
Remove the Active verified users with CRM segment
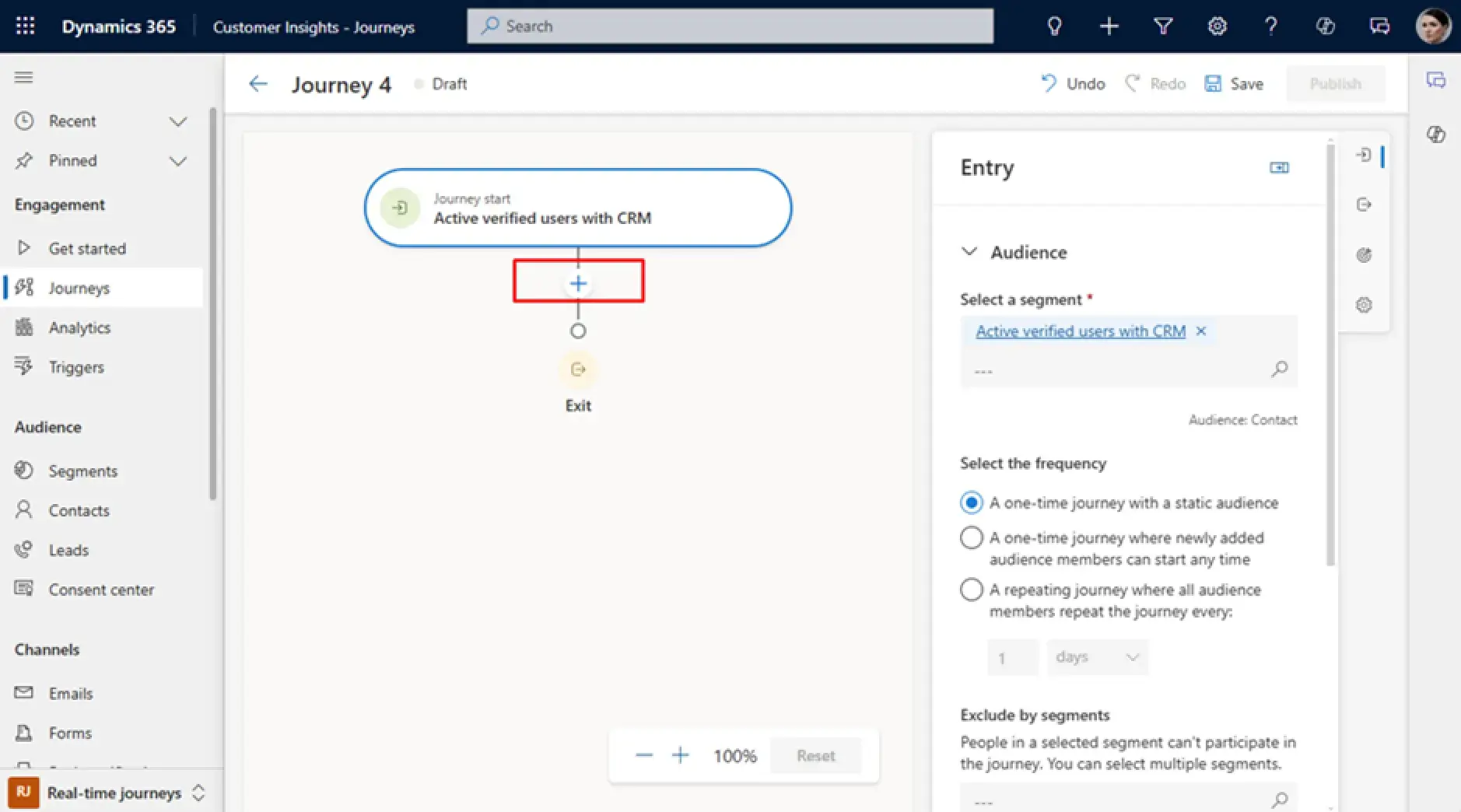tap(1201, 331)
